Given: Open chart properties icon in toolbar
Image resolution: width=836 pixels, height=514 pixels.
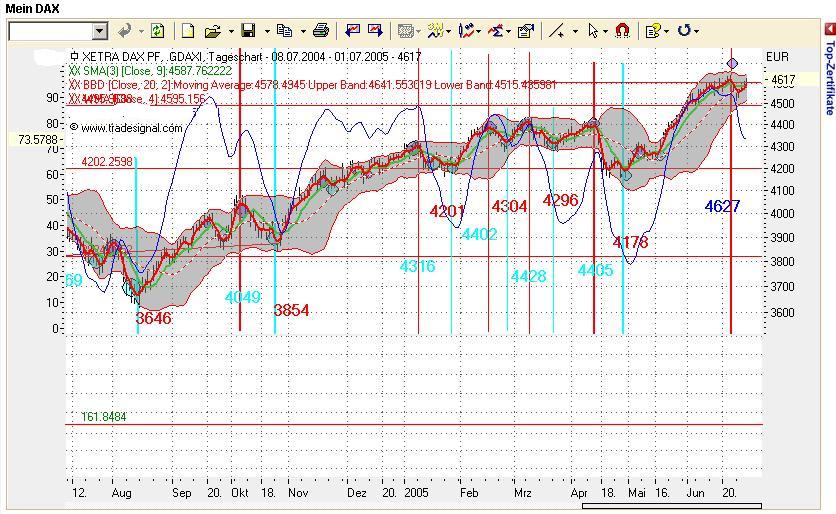Looking at the screenshot, I should tap(526, 31).
